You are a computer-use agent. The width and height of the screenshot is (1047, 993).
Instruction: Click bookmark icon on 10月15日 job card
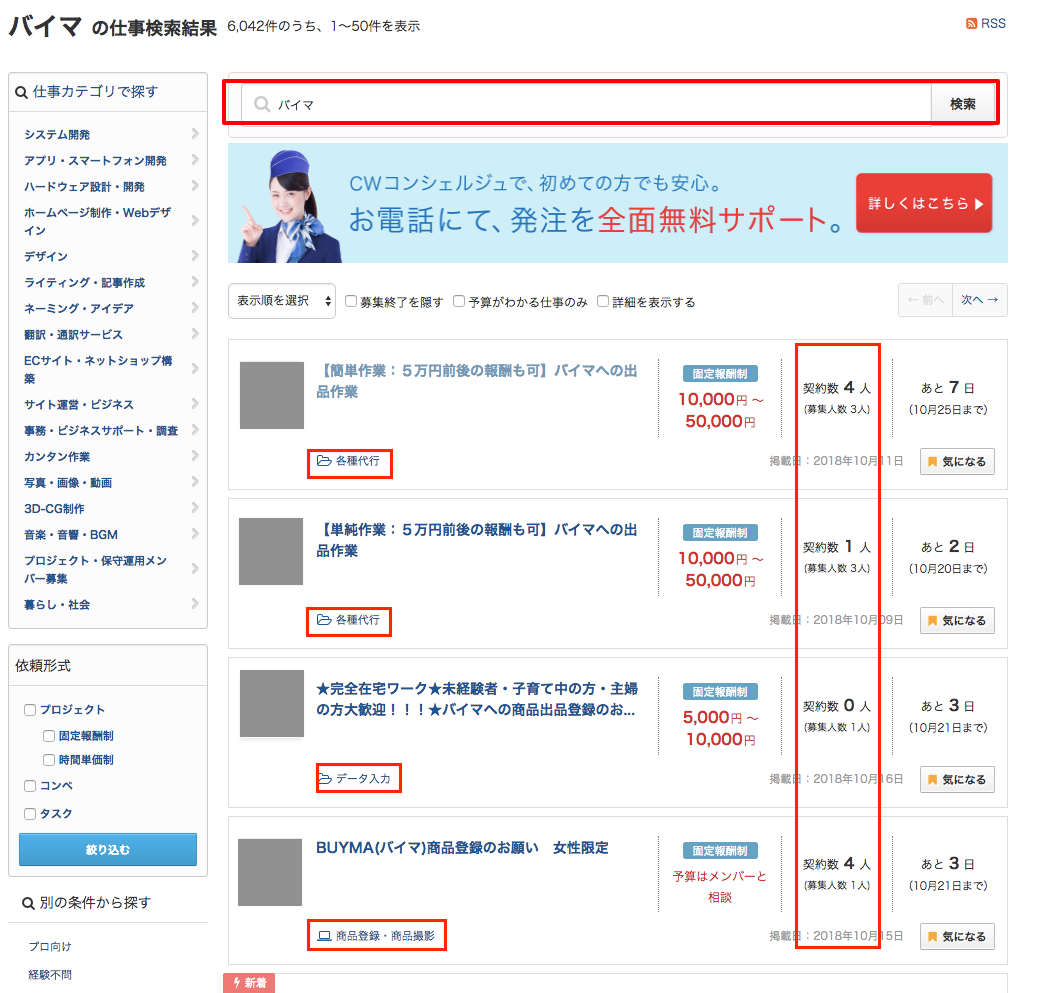(932, 936)
